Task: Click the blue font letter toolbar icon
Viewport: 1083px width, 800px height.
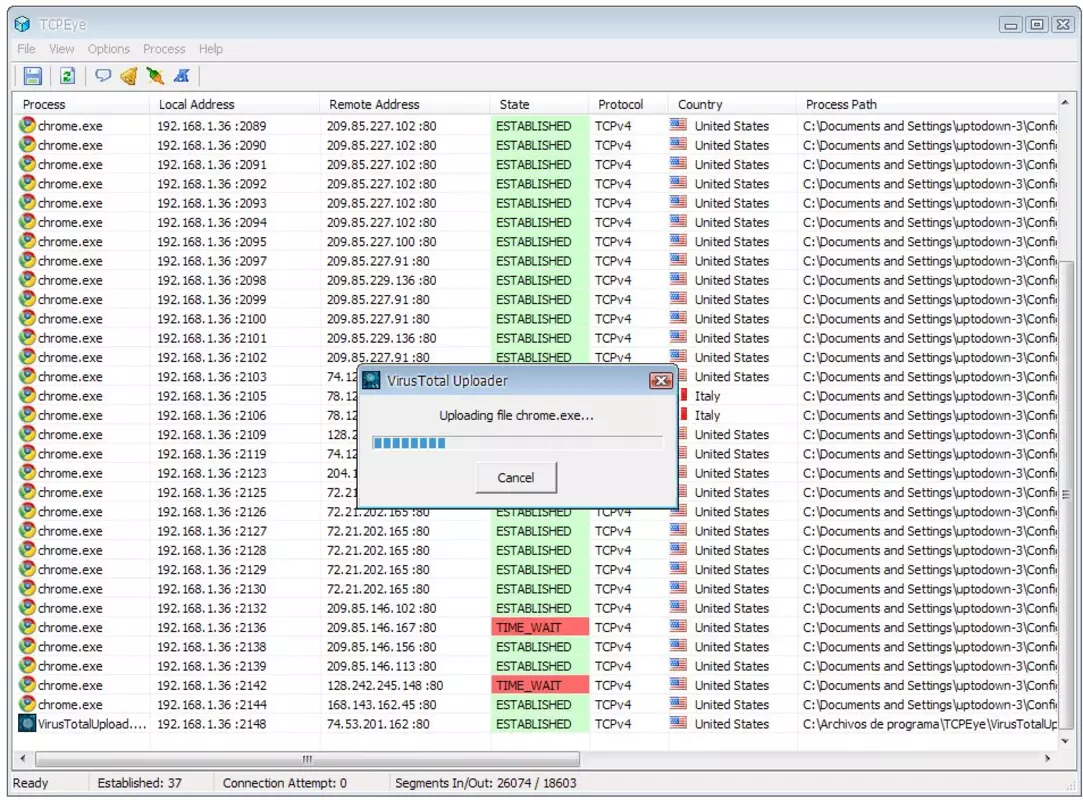Action: tap(182, 76)
